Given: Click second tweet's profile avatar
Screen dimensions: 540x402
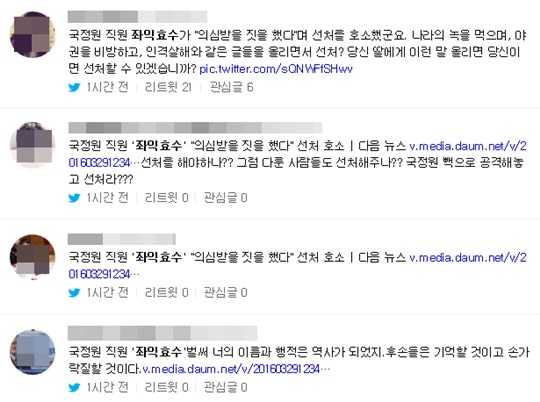Looking at the screenshot, I should (x=32, y=145).
